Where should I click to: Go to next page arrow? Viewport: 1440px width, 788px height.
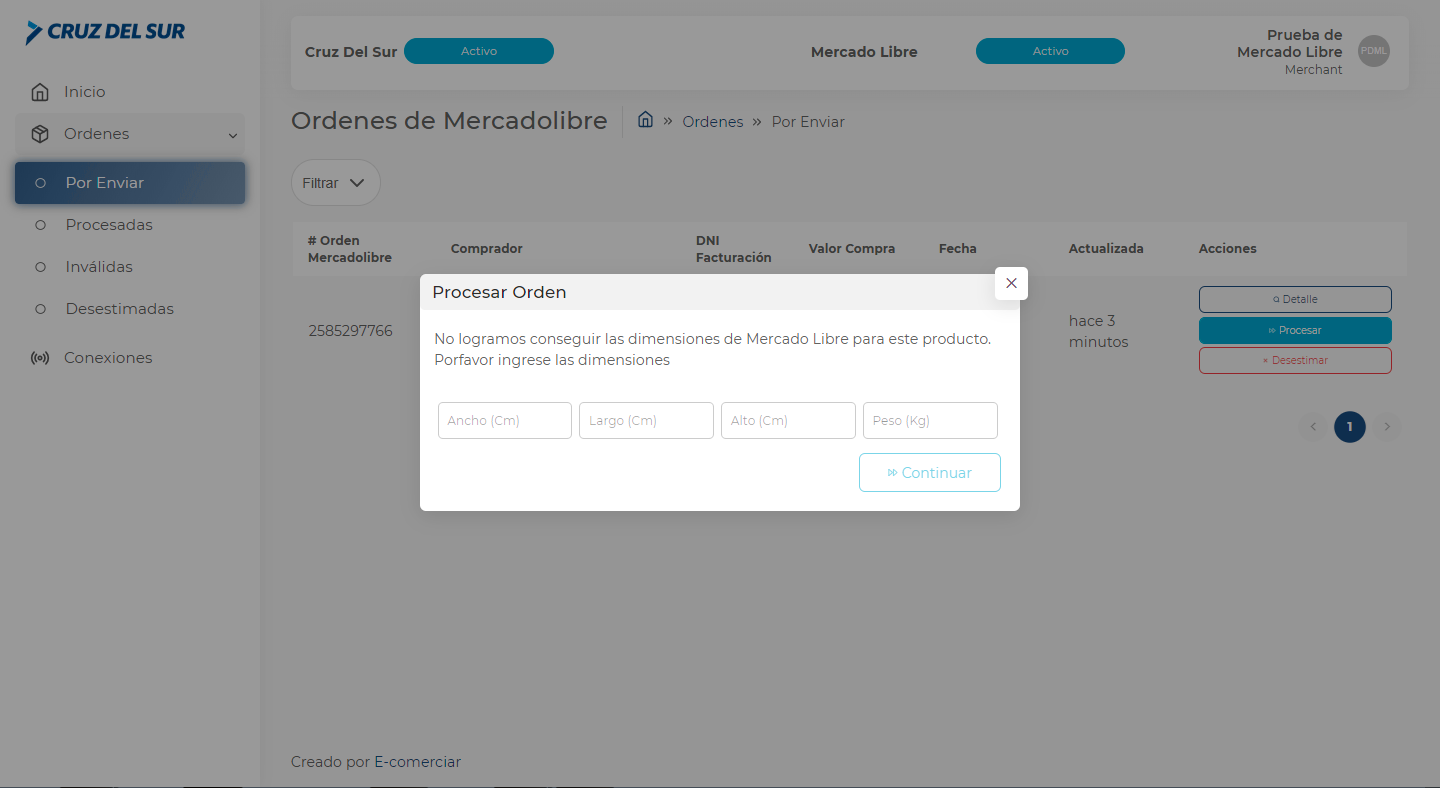coord(1386,427)
